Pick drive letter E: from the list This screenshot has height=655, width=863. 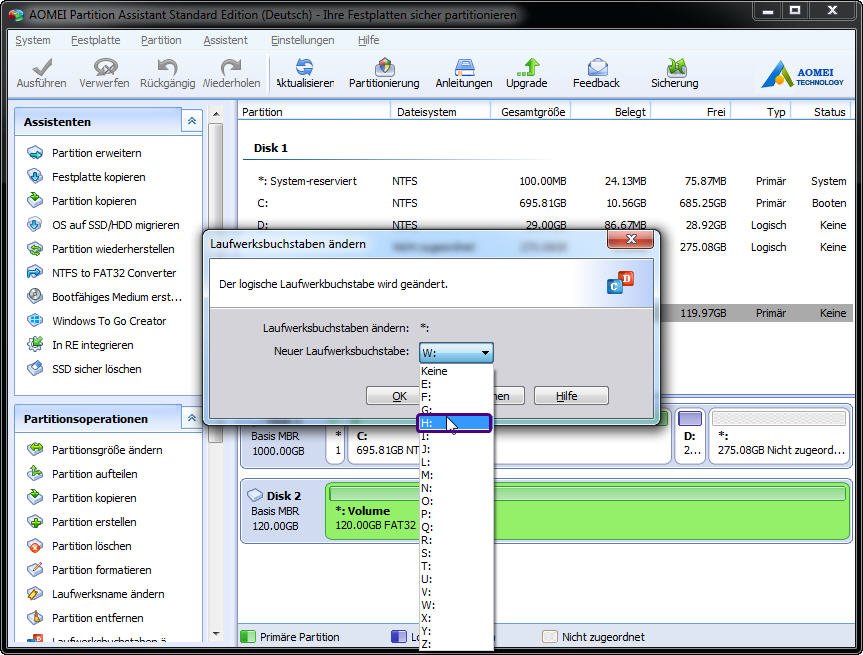pos(455,384)
